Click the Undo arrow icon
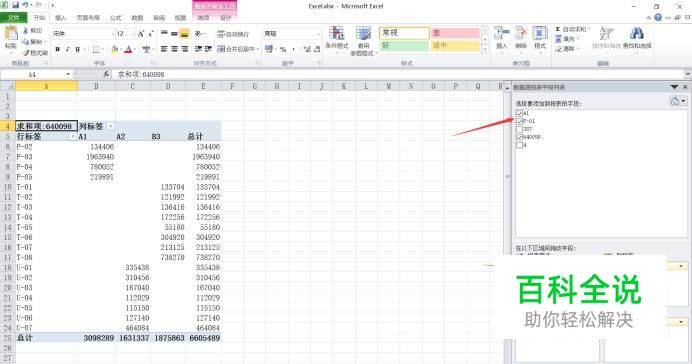Viewport: 692px width, 364px height. coord(26,5)
